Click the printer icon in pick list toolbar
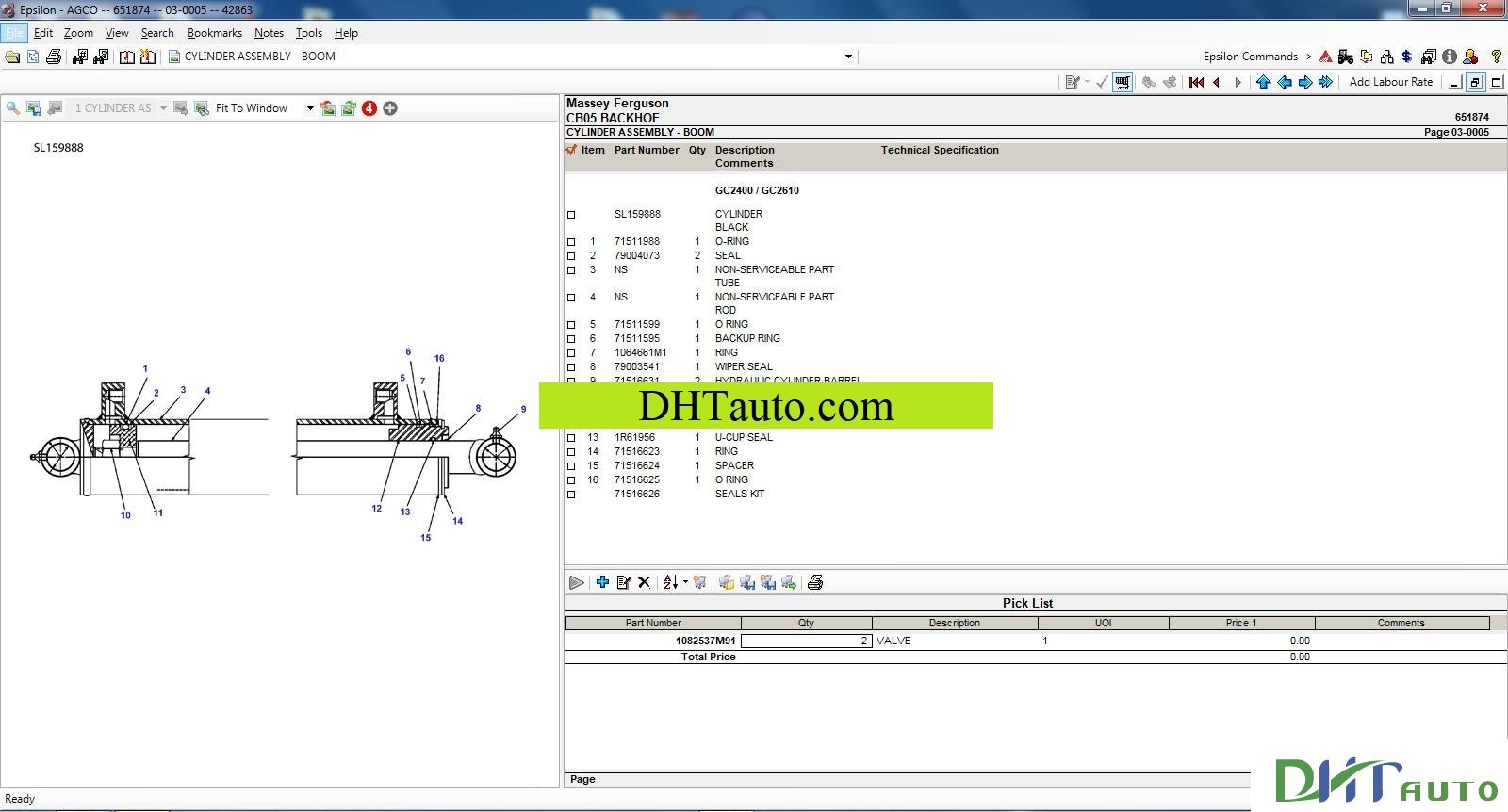 tap(815, 582)
